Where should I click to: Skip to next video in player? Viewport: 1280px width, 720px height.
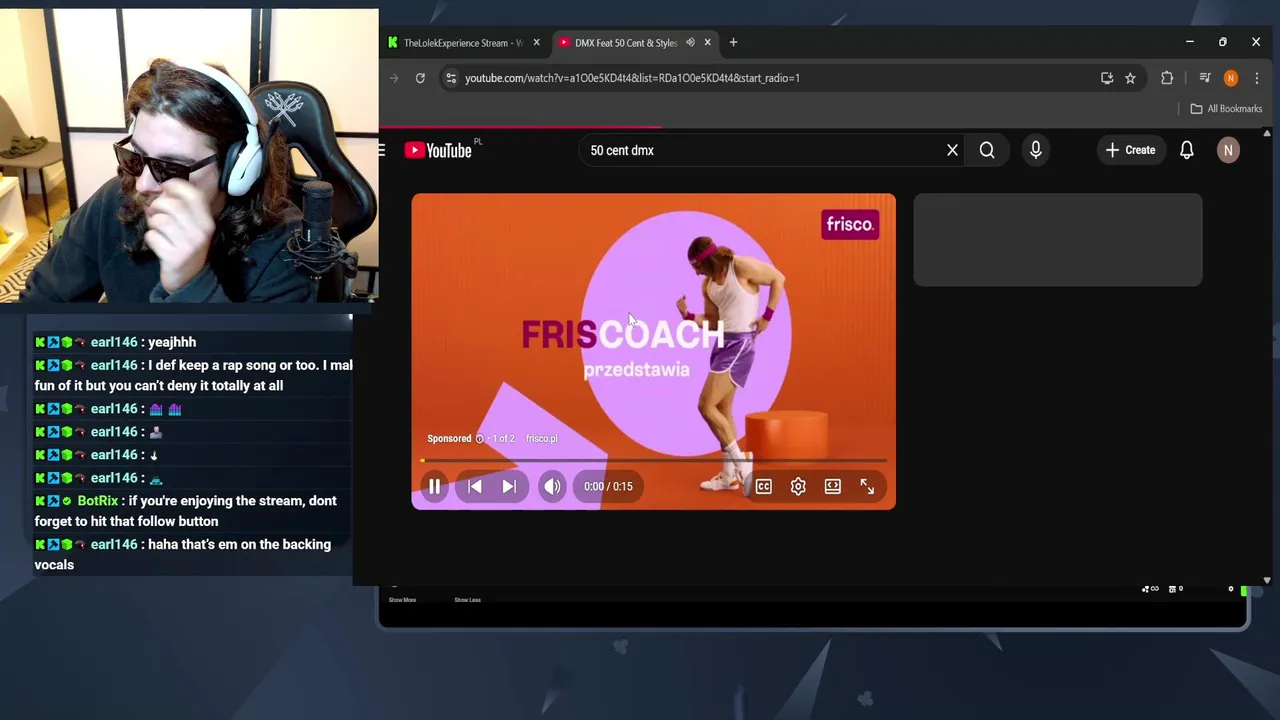[509, 486]
